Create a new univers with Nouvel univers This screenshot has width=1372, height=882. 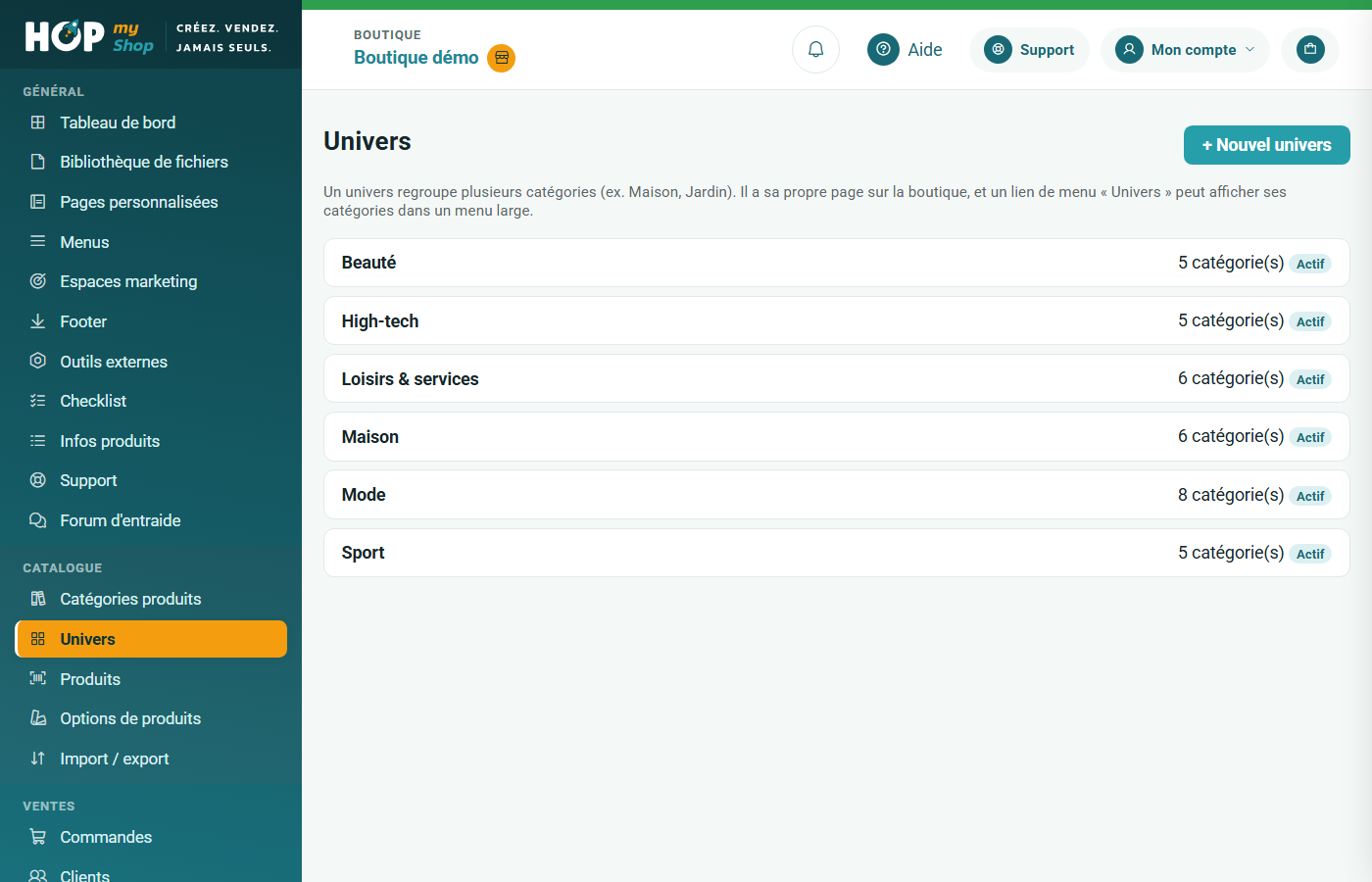(1266, 145)
